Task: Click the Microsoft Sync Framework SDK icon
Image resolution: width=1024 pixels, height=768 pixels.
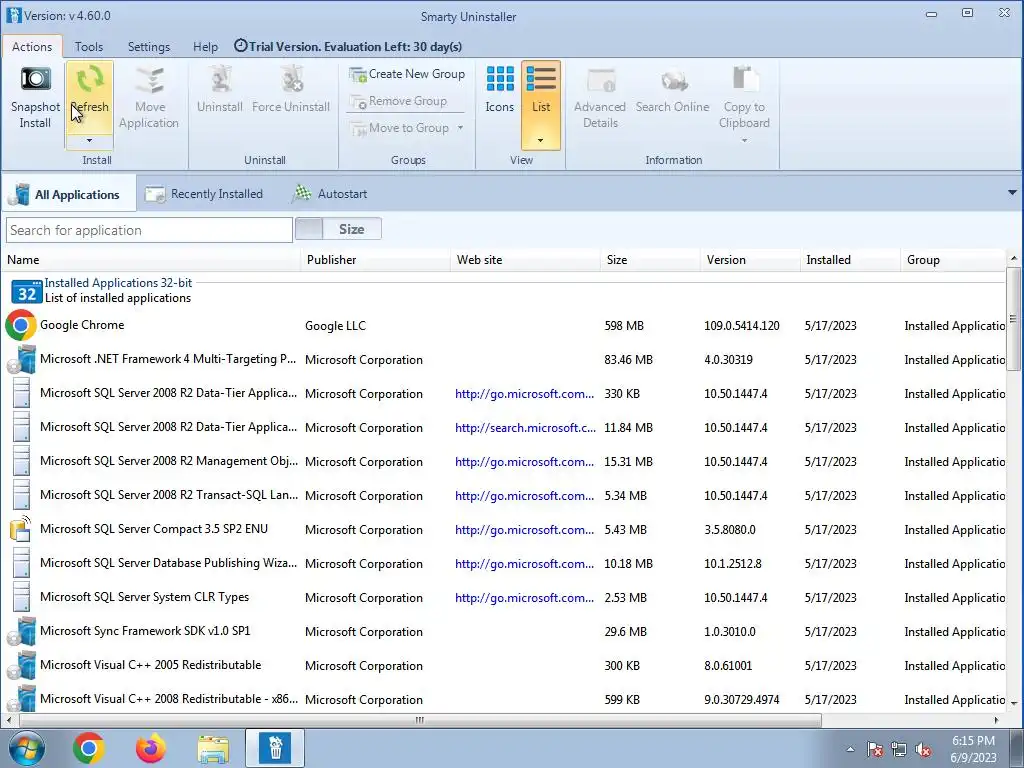Action: point(21,632)
